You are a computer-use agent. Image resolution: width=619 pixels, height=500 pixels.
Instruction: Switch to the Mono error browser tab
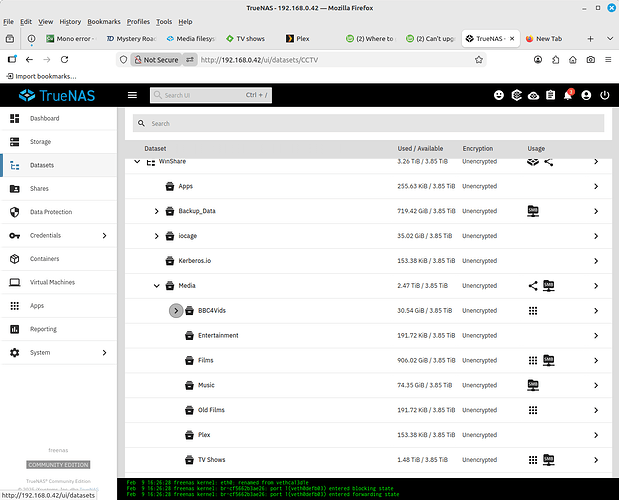pyautogui.click(x=71, y=39)
